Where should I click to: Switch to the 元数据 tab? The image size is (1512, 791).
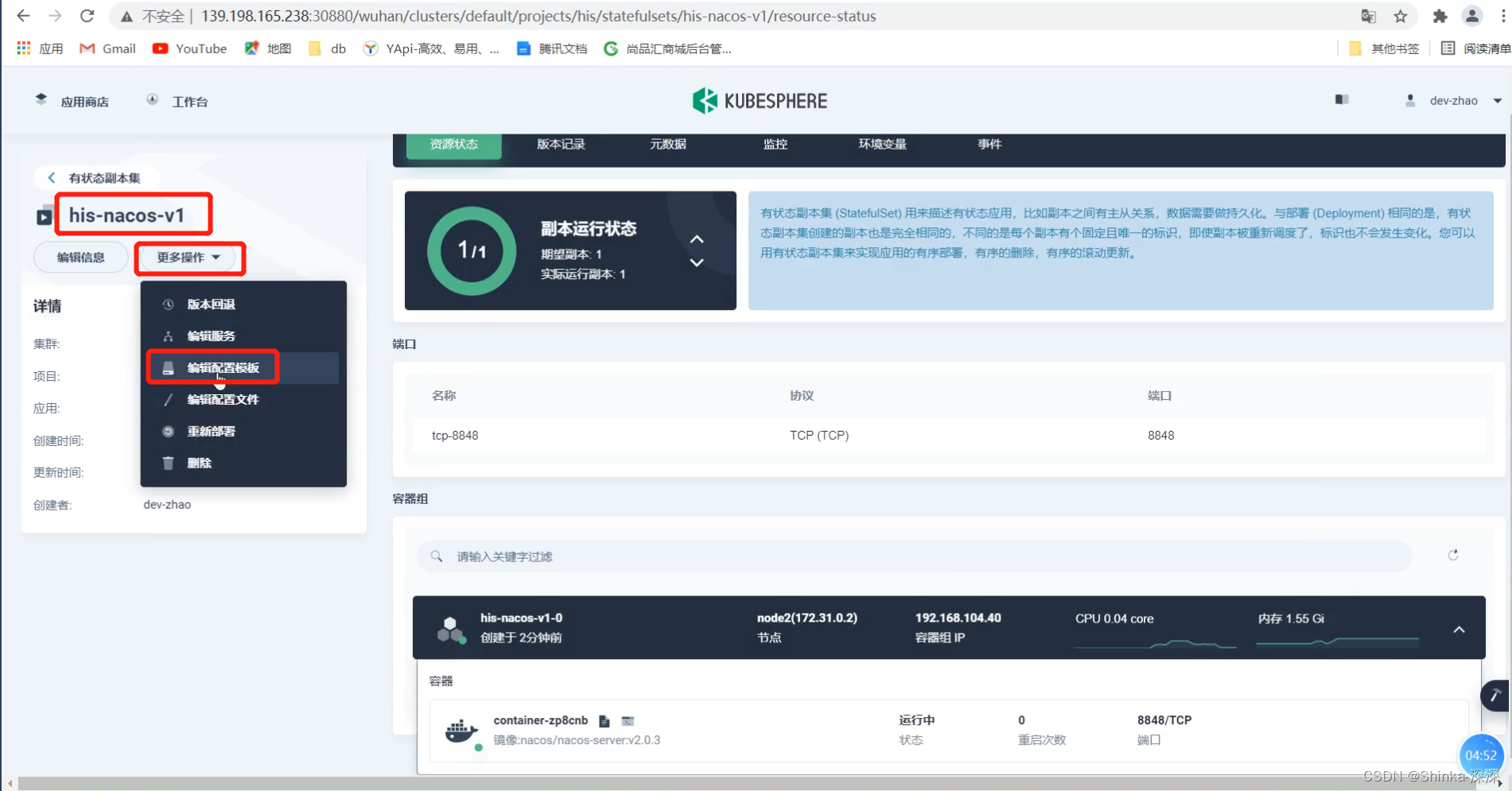(x=668, y=145)
